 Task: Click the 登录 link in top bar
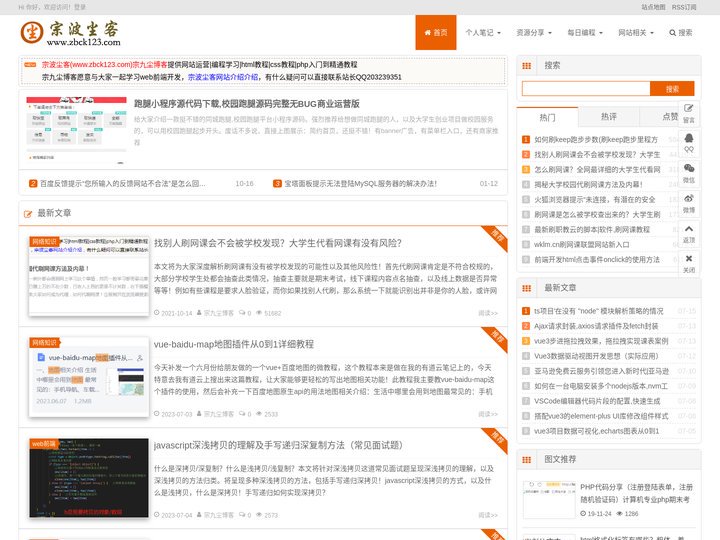tap(79, 7)
